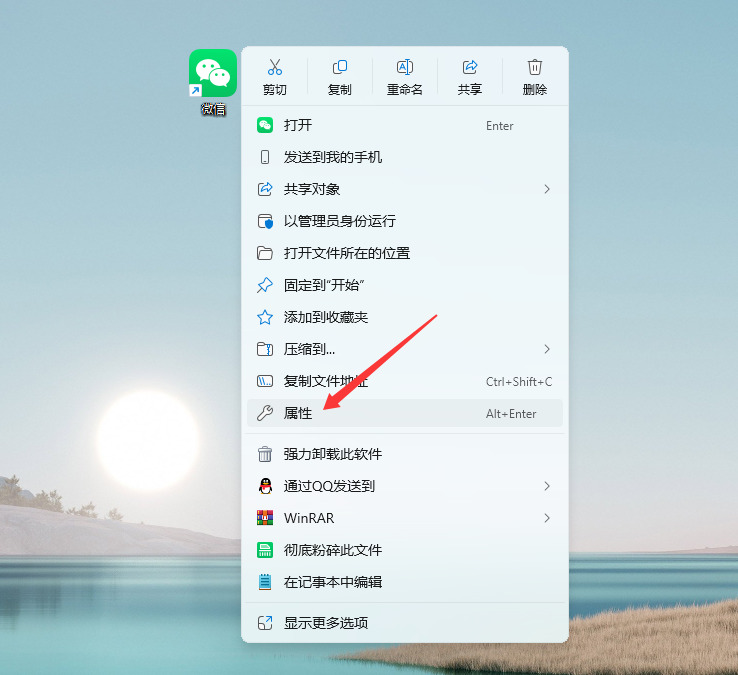Click the green shredder icon for 彻底粉碎此文件
The width and height of the screenshot is (738, 675).
[265, 550]
